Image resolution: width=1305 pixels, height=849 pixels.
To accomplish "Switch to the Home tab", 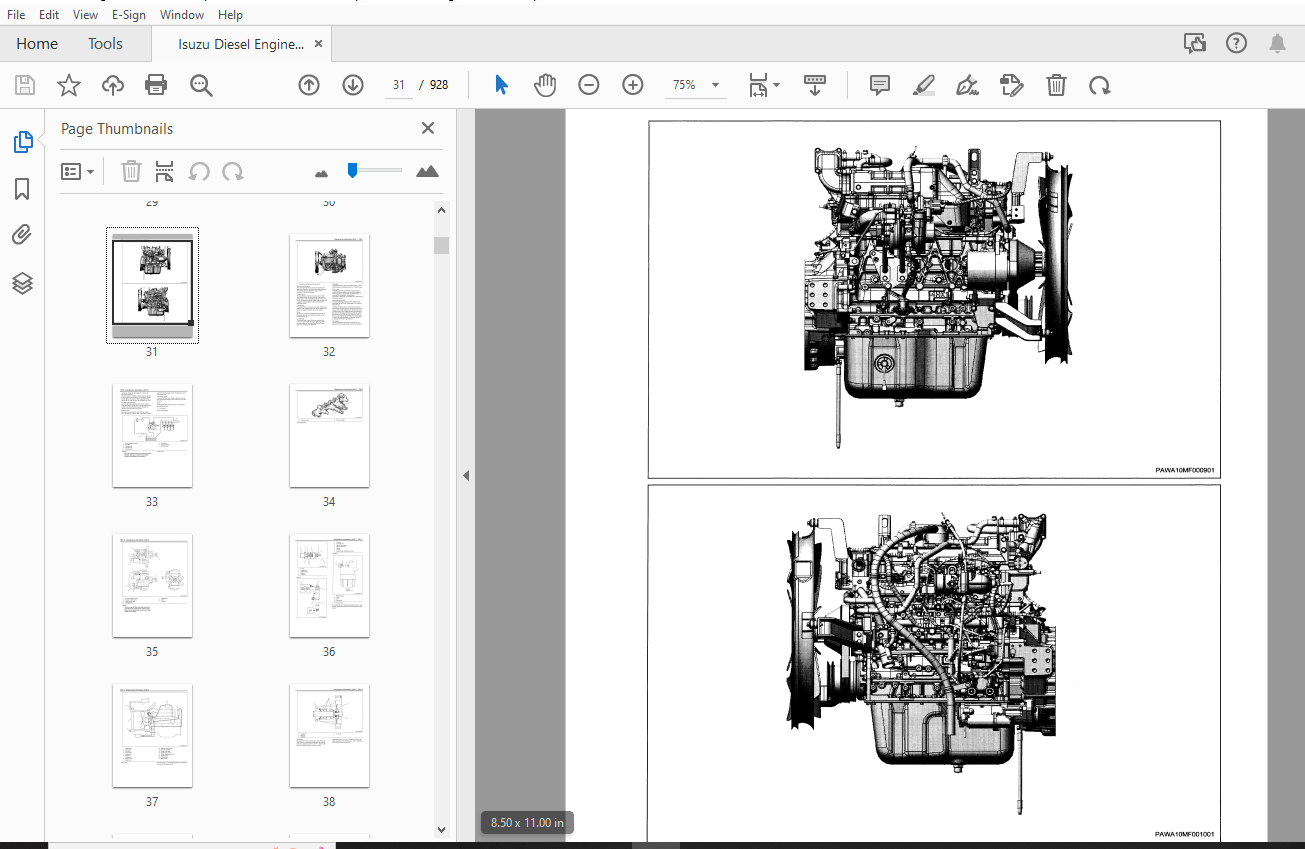I will (x=37, y=43).
